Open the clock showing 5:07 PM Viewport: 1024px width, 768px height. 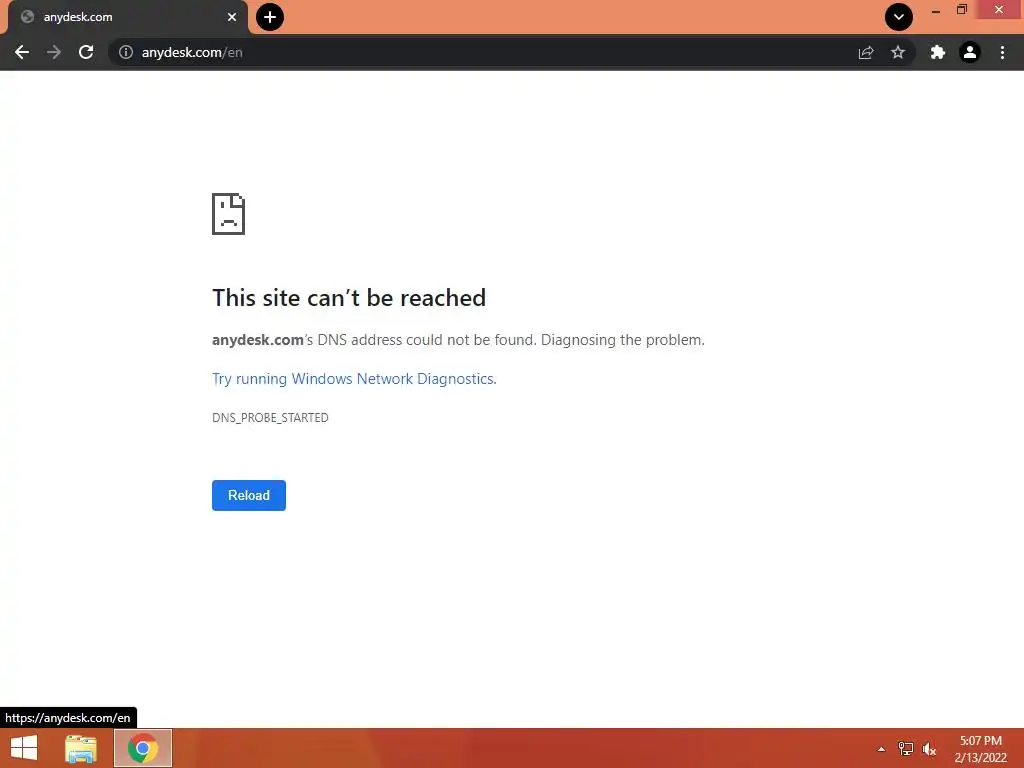(980, 749)
